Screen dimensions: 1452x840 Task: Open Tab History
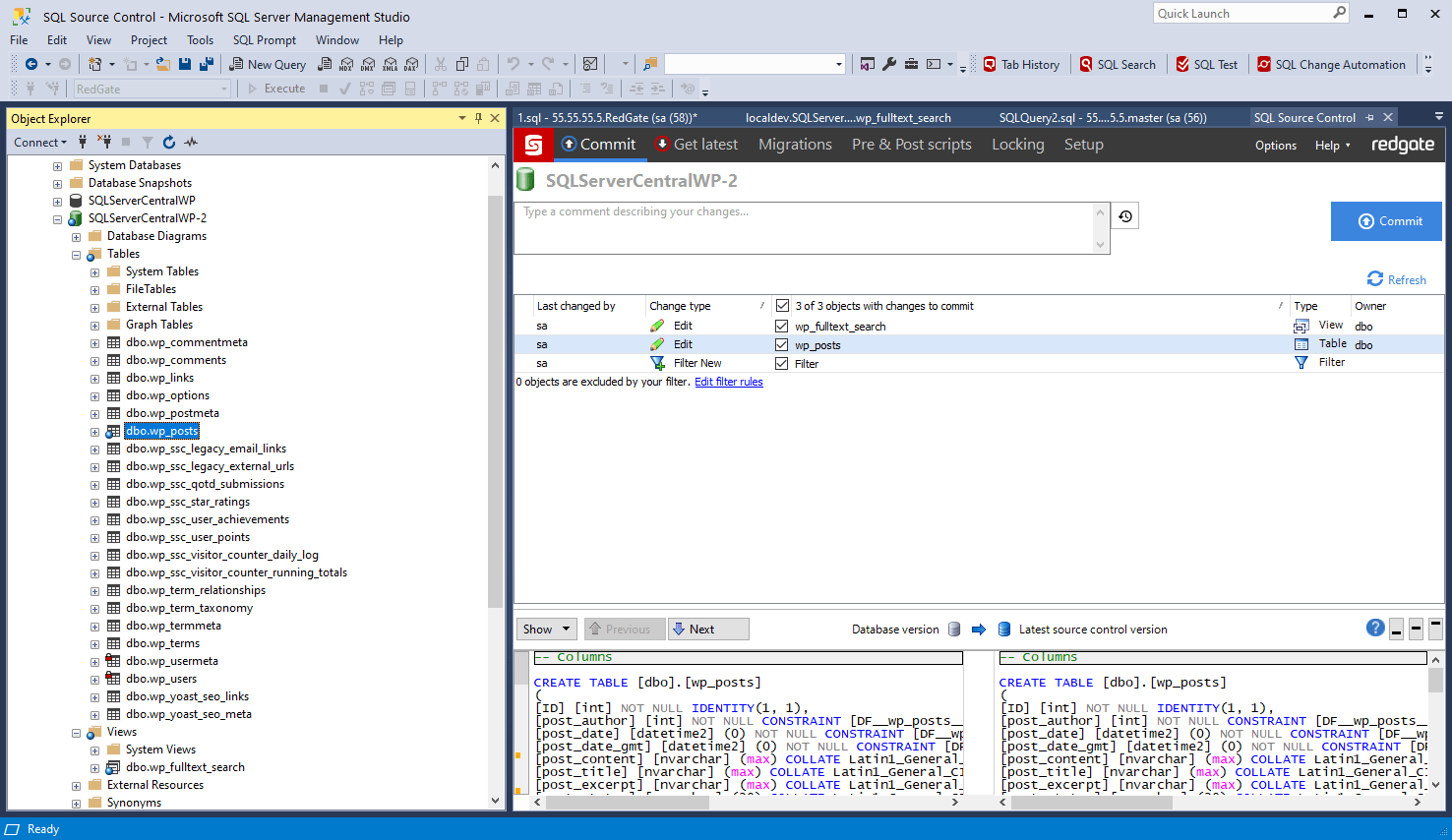[x=1021, y=65]
